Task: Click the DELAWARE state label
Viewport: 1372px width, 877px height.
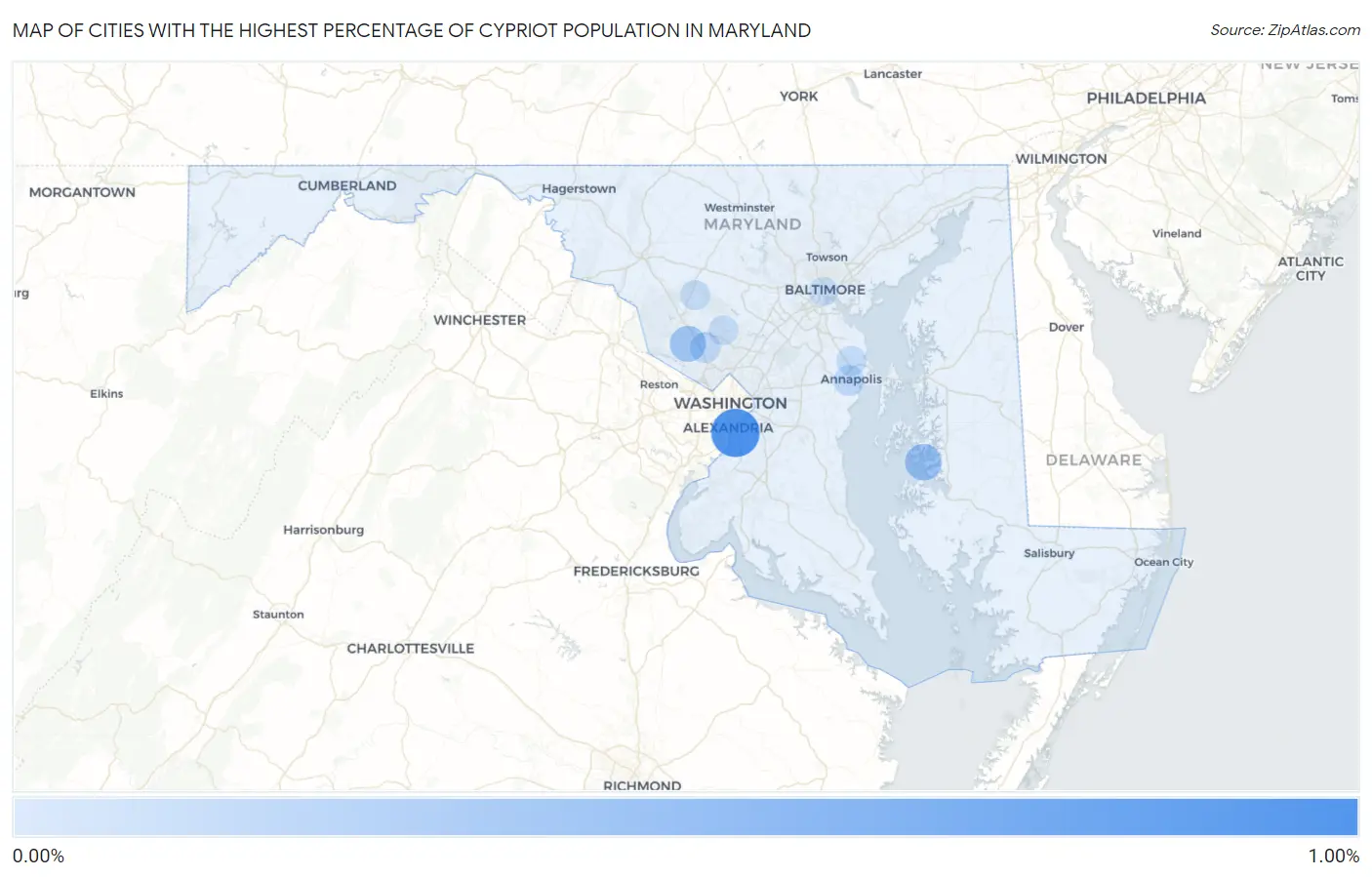Action: point(1093,459)
